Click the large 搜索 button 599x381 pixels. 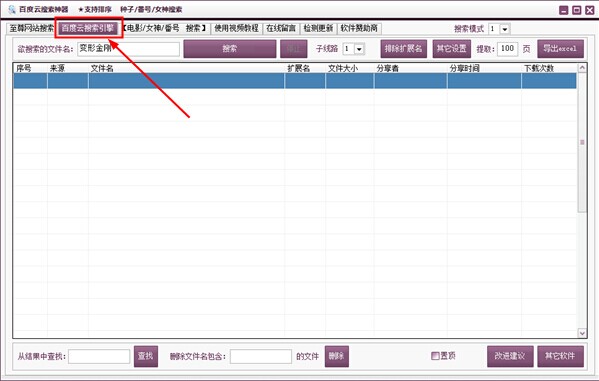pos(230,49)
